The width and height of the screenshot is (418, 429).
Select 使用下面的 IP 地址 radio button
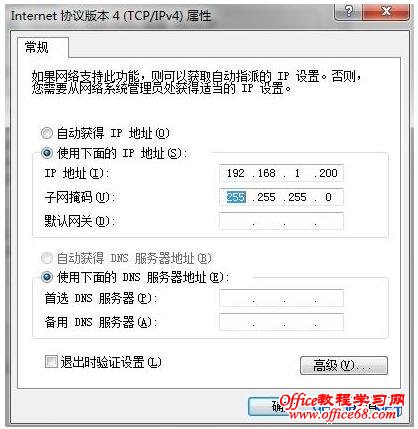pyautogui.click(x=47, y=153)
